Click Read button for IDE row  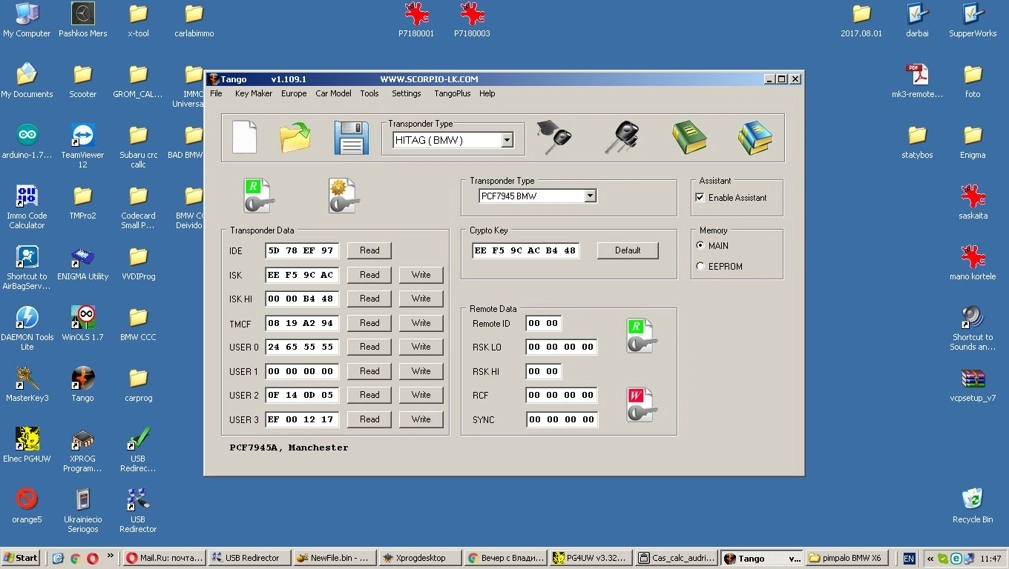[x=369, y=250]
